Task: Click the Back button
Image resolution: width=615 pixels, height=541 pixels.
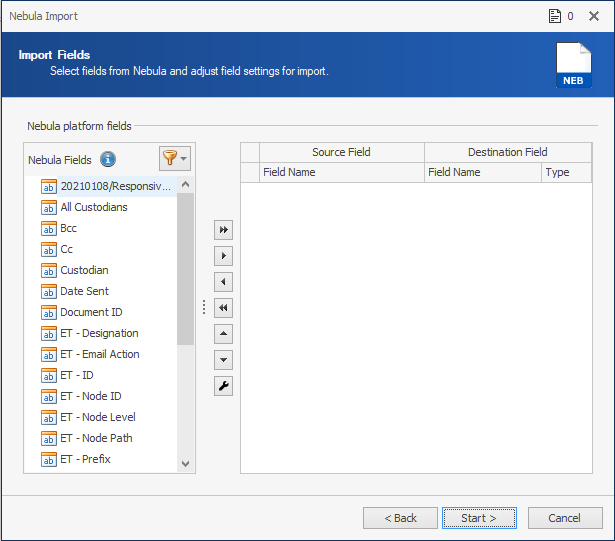Action: coord(400,518)
